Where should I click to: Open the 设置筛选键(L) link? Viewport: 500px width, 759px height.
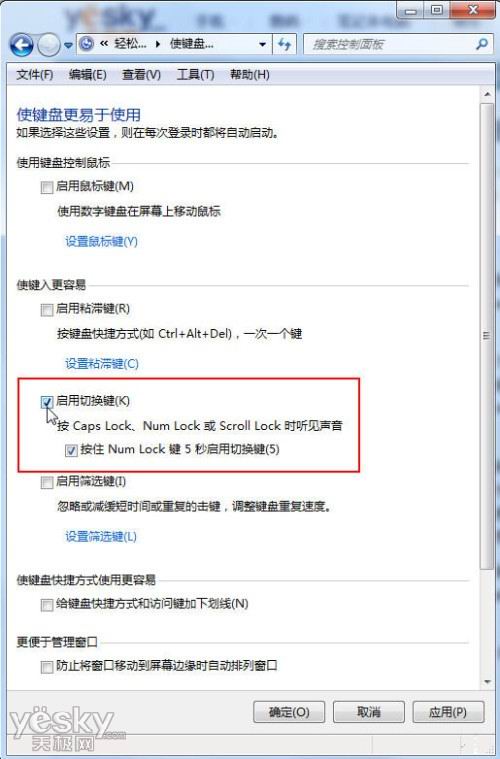[x=101, y=536]
